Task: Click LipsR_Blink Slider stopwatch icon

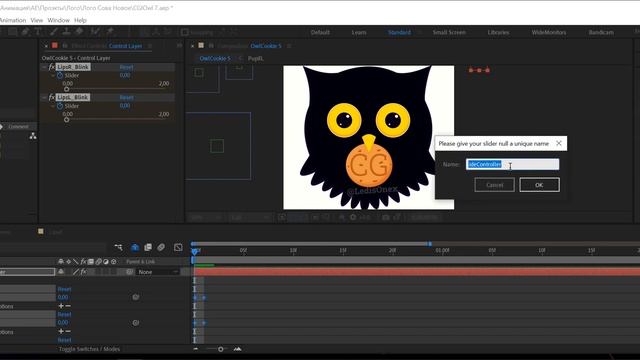Action: coord(60,76)
